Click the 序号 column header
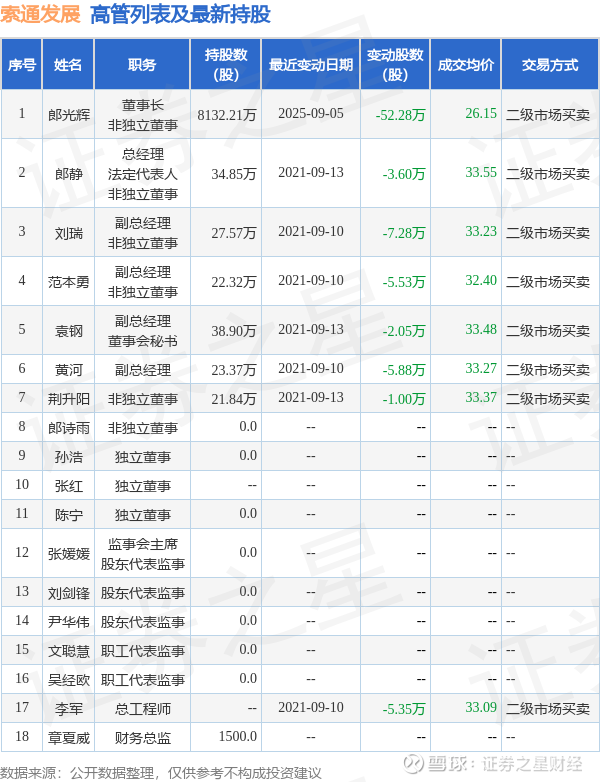Screen dimensions: 600x782 pos(21,65)
